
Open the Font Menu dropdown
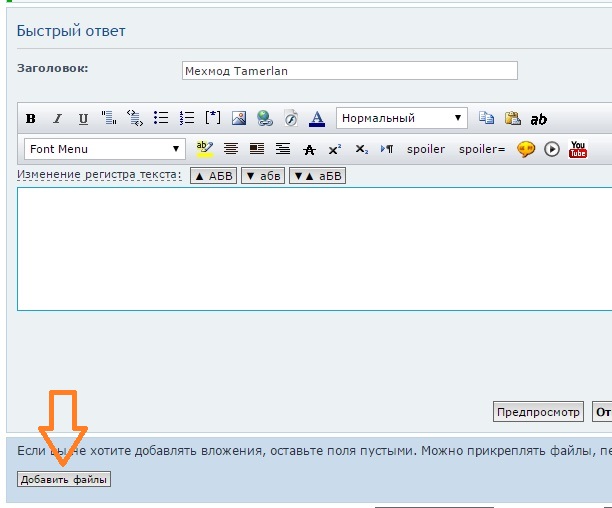pyautogui.click(x=105, y=149)
